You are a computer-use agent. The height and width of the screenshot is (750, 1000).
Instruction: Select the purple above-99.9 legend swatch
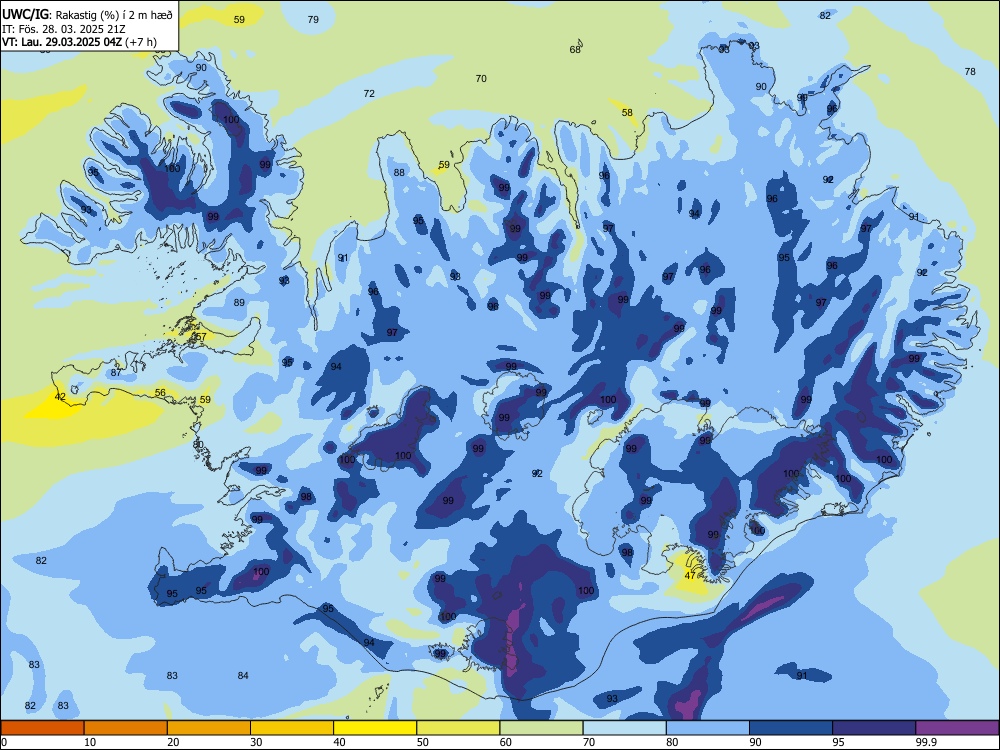[x=957, y=728]
